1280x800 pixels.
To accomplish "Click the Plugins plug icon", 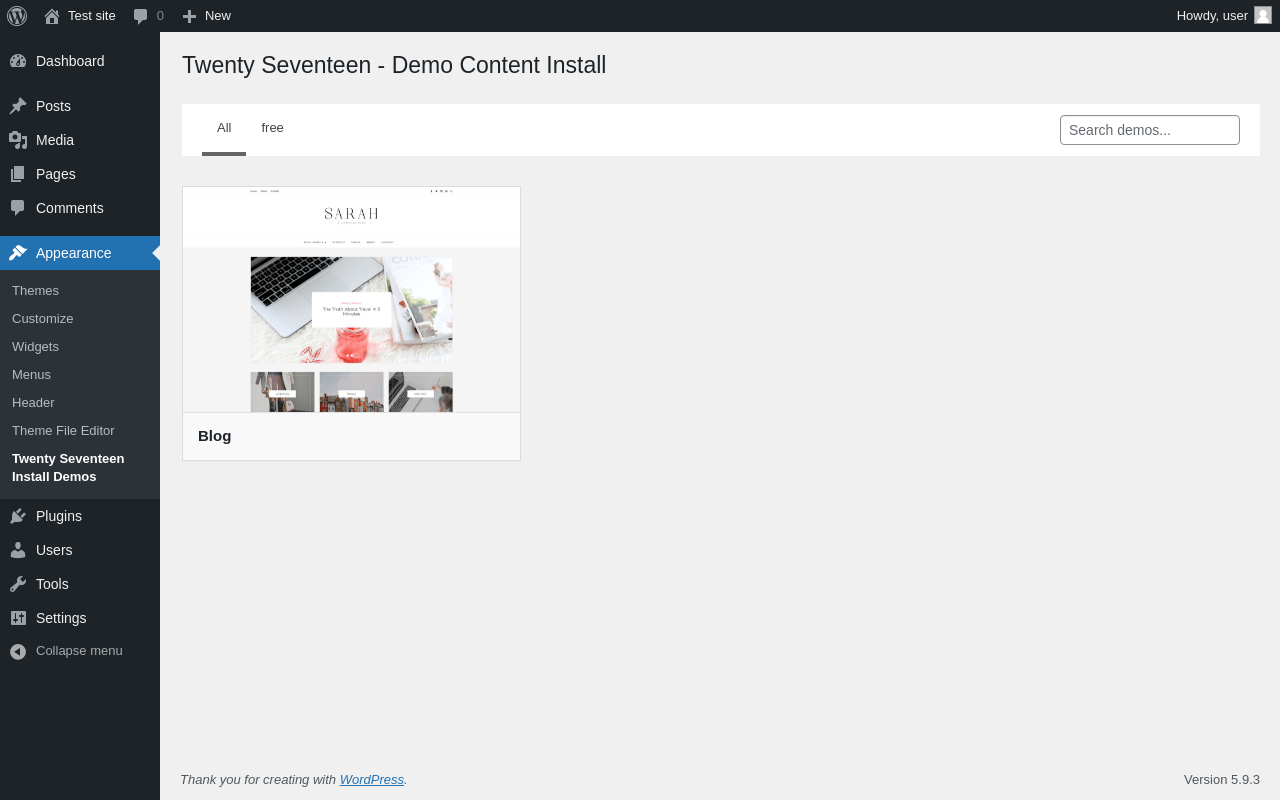I will pyautogui.click(x=18, y=516).
